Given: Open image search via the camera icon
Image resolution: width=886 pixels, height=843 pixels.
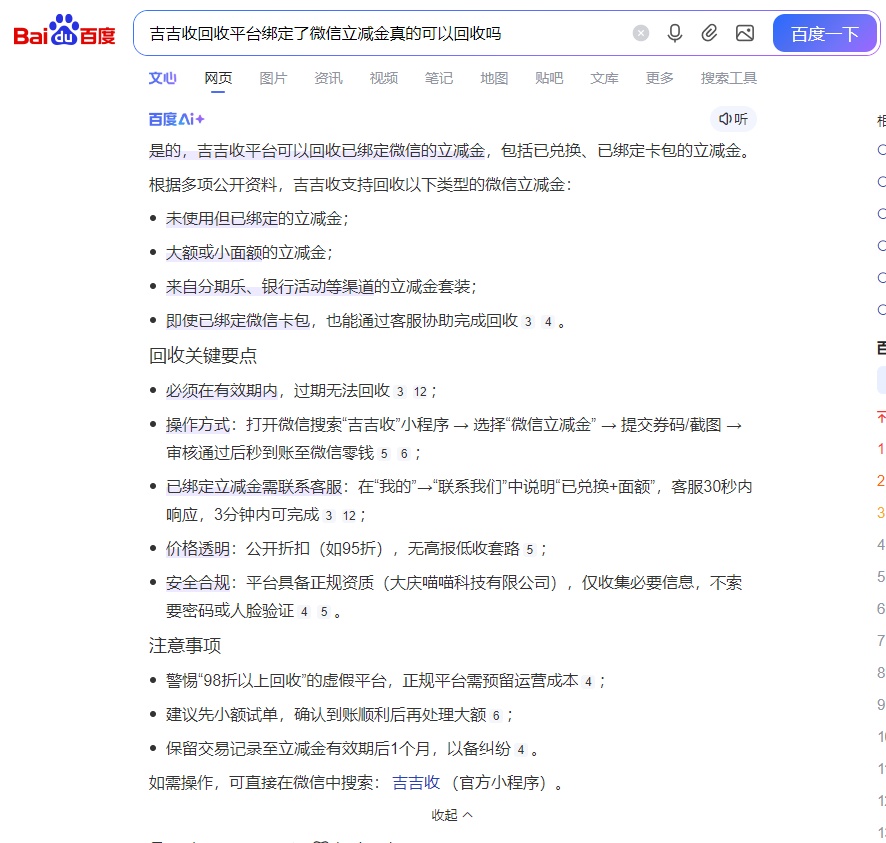Looking at the screenshot, I should (744, 33).
